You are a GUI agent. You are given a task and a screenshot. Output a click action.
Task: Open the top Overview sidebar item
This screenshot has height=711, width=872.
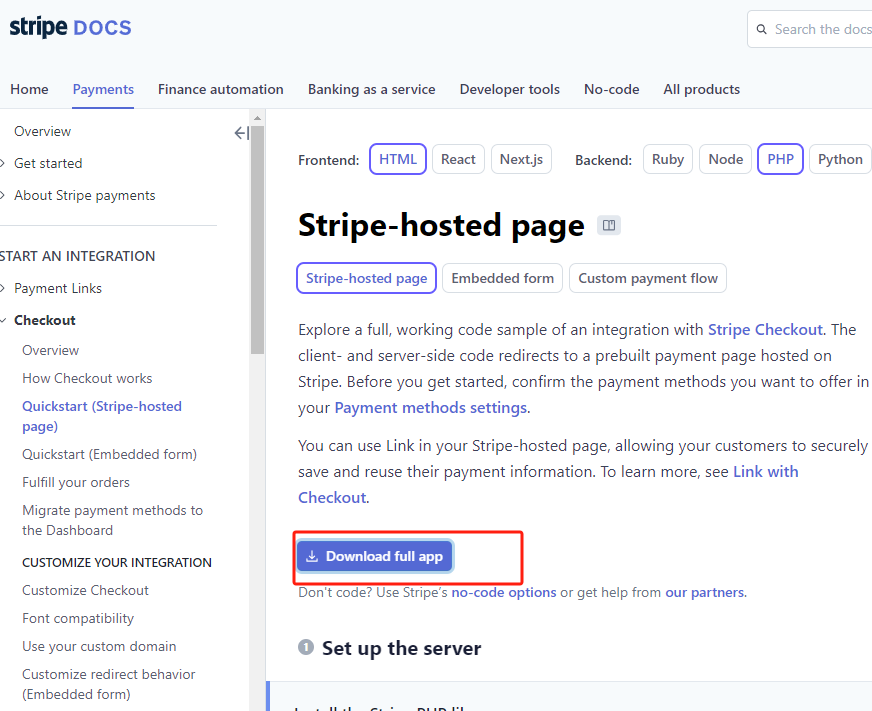click(43, 131)
